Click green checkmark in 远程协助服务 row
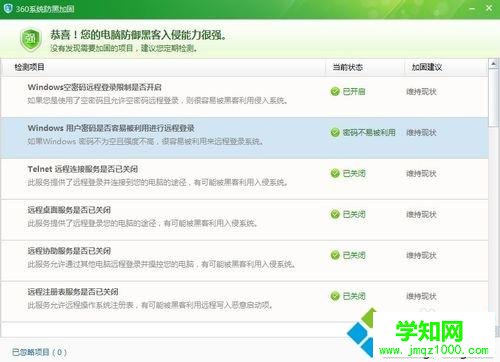500x362 pixels. pos(335,255)
